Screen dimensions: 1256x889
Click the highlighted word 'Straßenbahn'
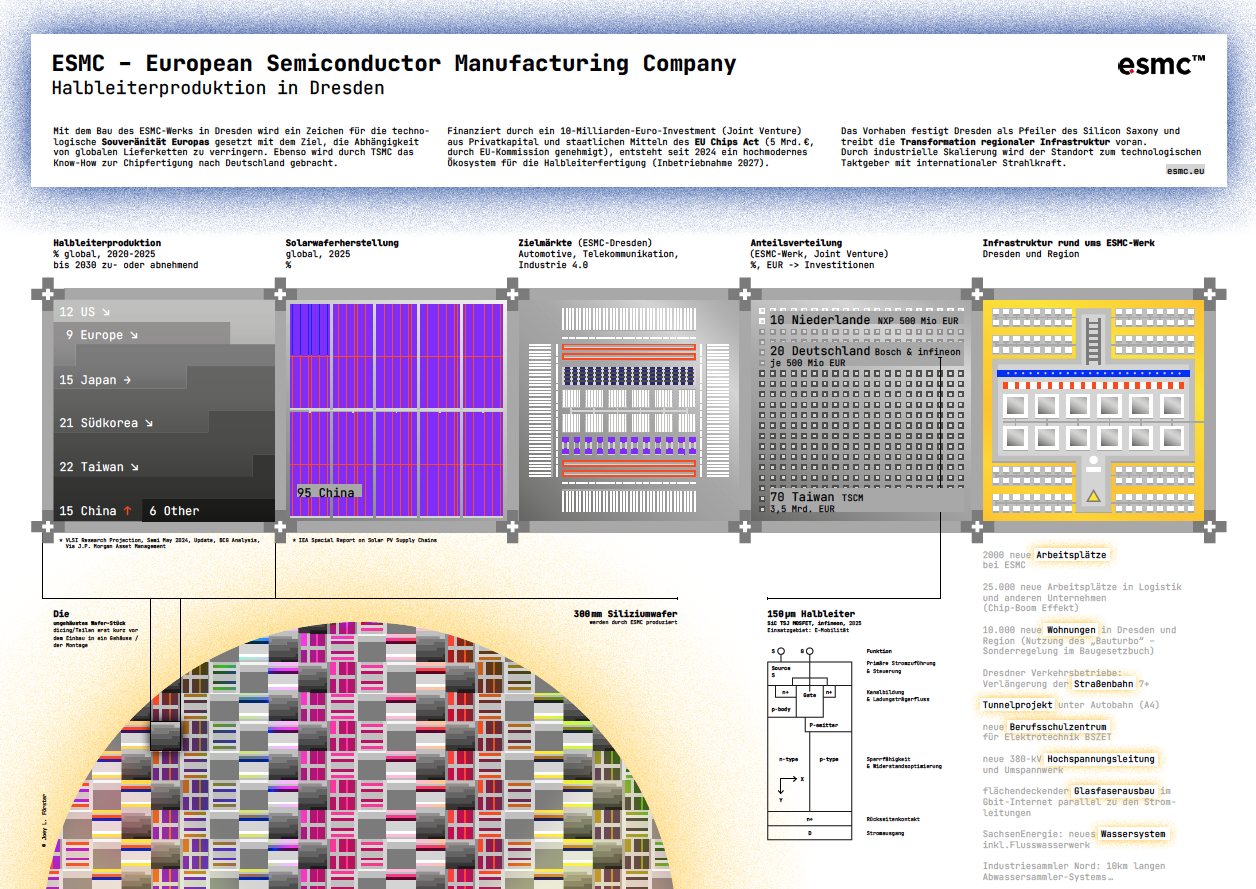click(1104, 684)
